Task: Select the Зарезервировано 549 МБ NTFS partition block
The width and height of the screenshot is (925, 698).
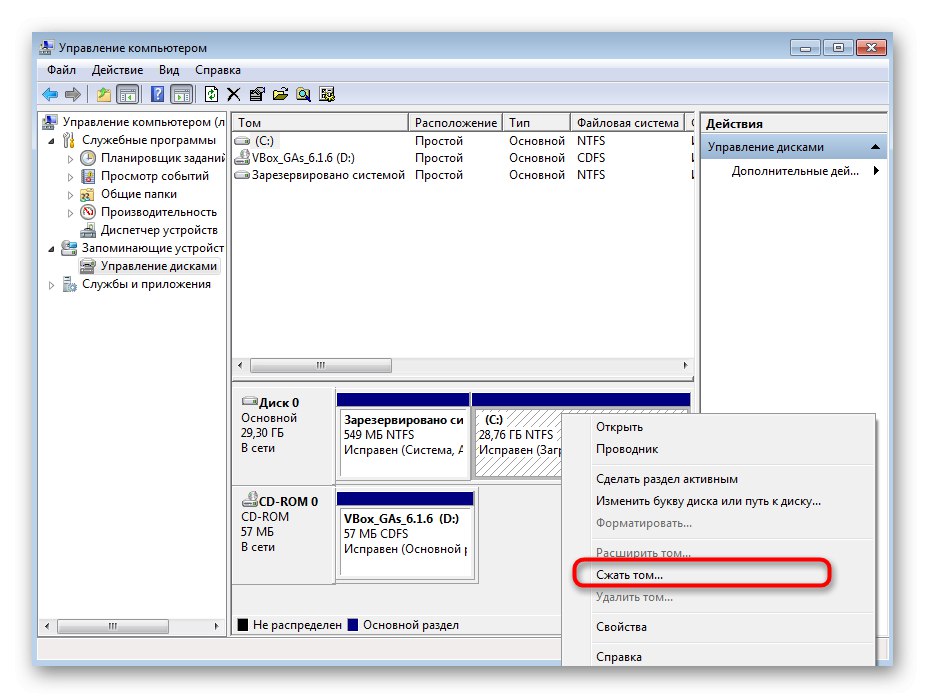Action: click(403, 436)
